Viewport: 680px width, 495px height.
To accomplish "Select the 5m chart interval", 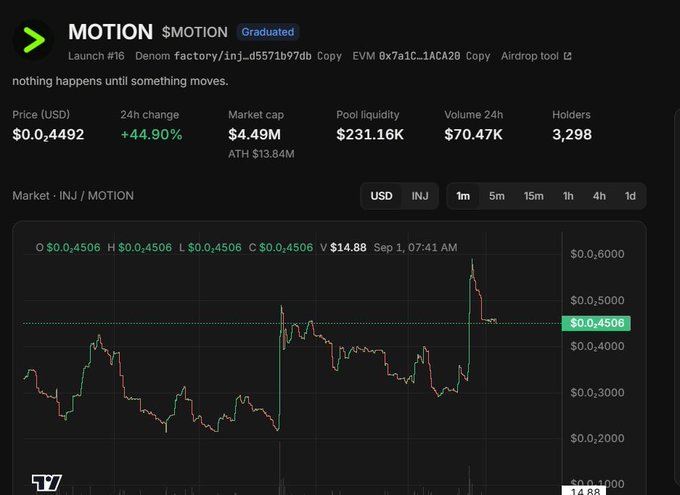I will pyautogui.click(x=497, y=196).
